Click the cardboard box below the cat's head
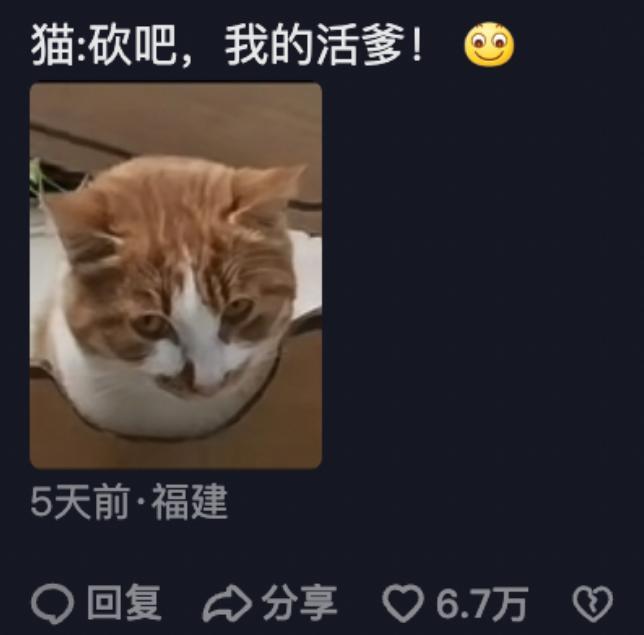The image size is (644, 635). coord(176,448)
